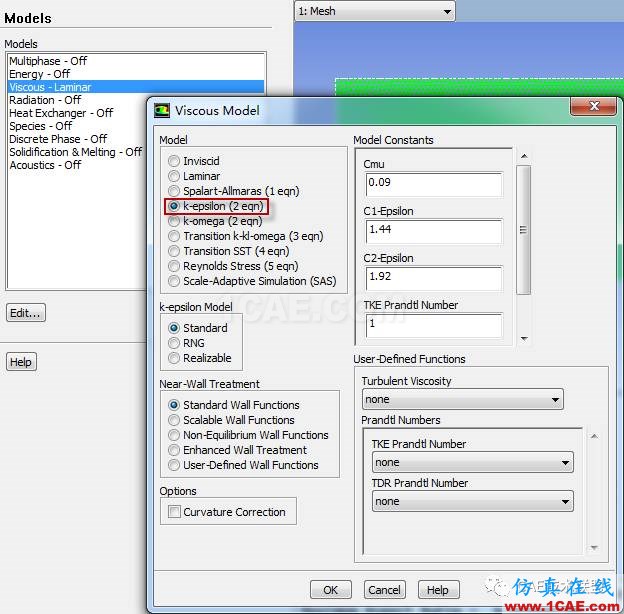Click the C2-Epsilon value field
624x614 pixels.
(434, 278)
